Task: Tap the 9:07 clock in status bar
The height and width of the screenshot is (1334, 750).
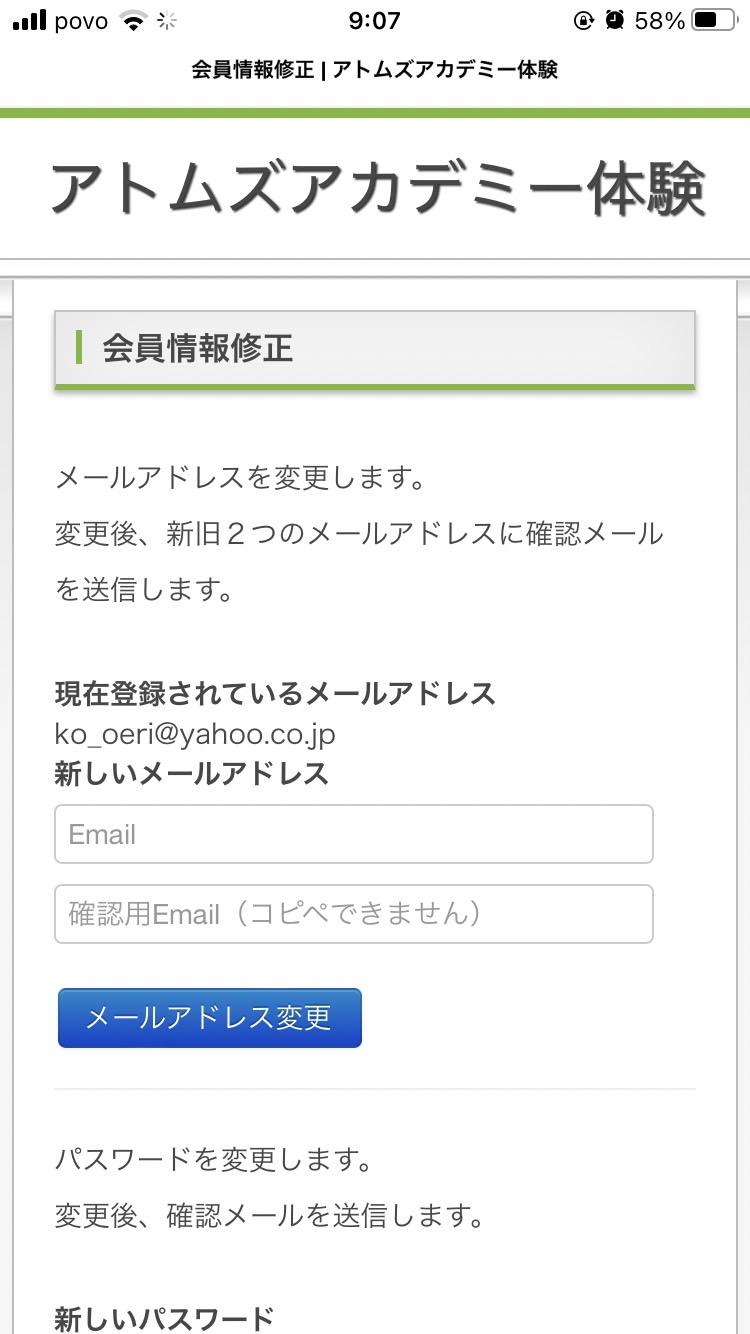Action: click(375, 20)
